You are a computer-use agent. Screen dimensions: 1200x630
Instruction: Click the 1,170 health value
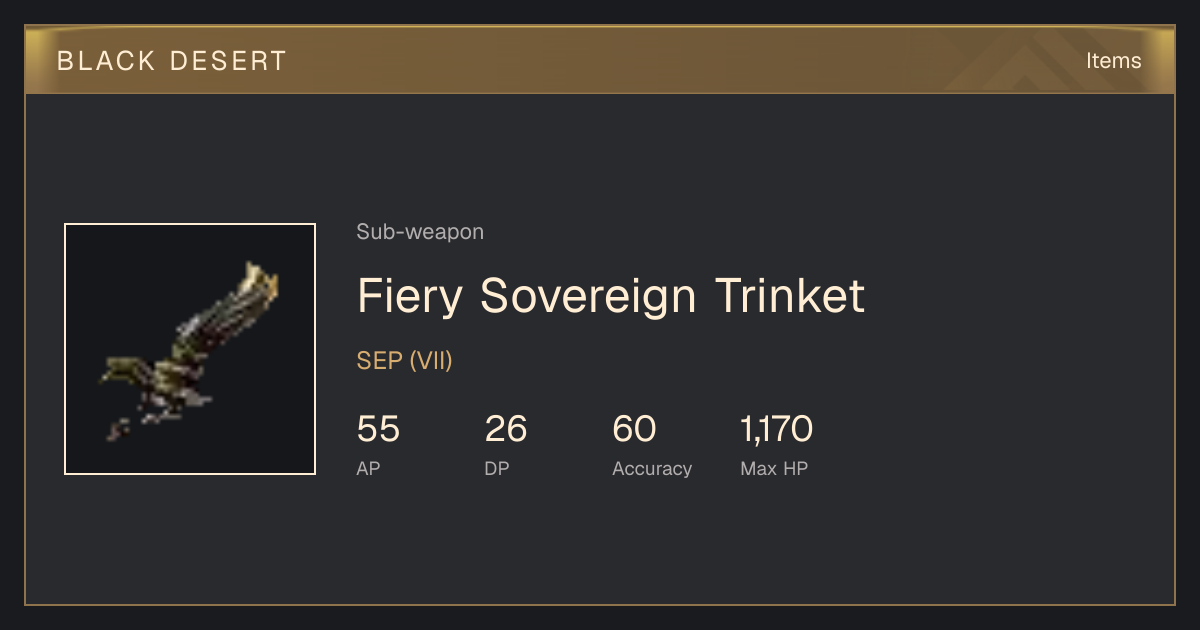776,430
